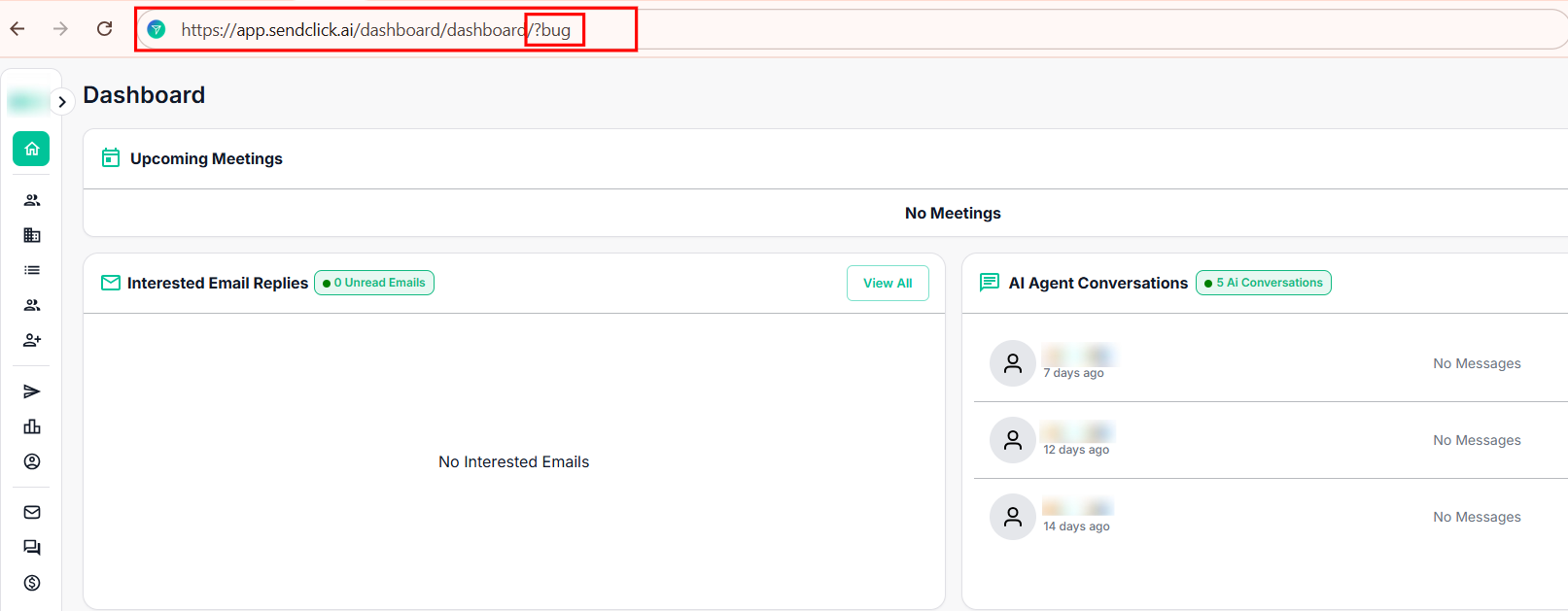Click the dollar coin icon in the sidebar
This screenshot has height=611, width=1568.
pos(32,583)
